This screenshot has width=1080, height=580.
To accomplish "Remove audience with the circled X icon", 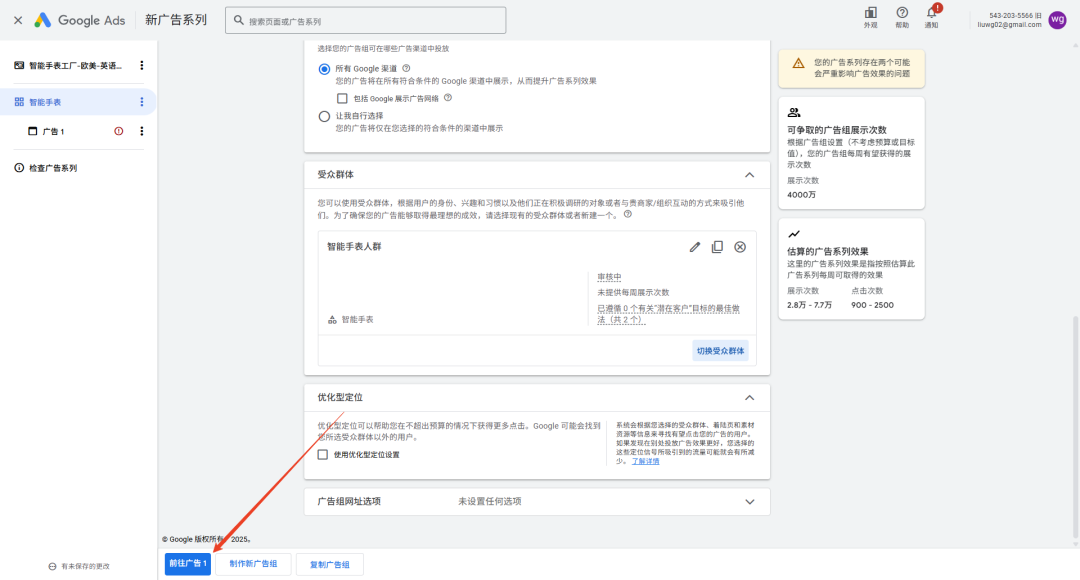I will [740, 247].
